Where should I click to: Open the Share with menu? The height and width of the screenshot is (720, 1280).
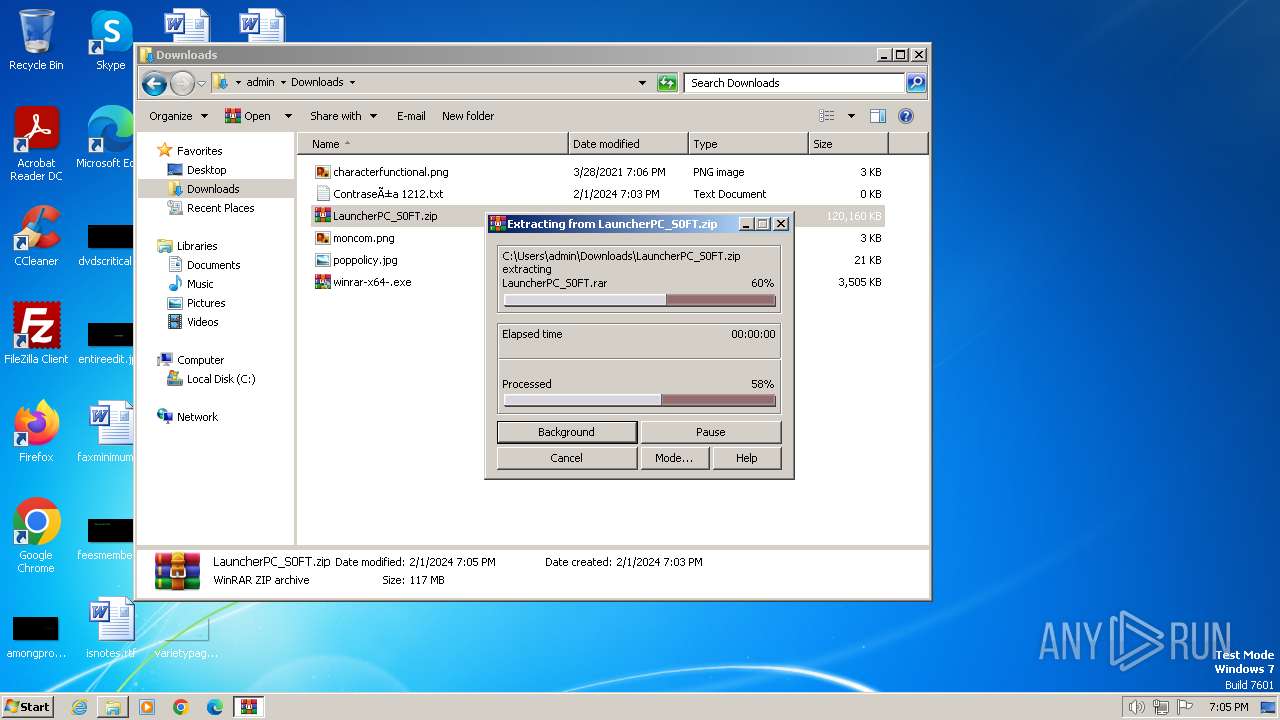343,116
